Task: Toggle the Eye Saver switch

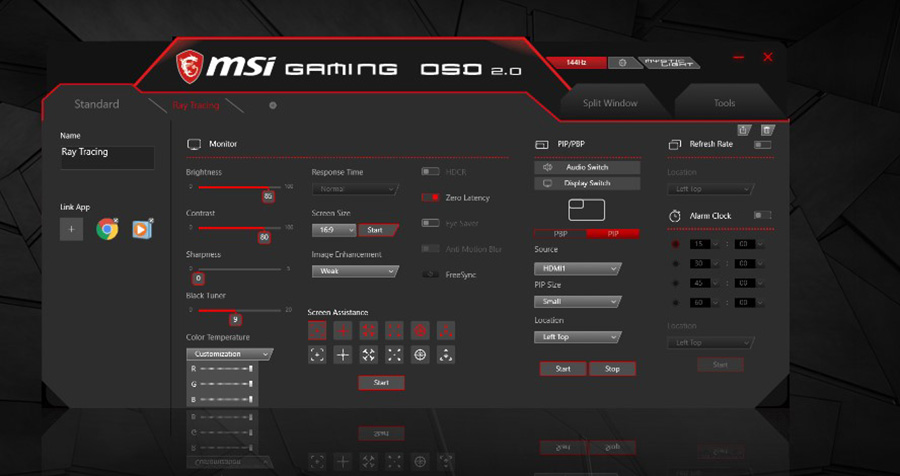Action: point(430,223)
